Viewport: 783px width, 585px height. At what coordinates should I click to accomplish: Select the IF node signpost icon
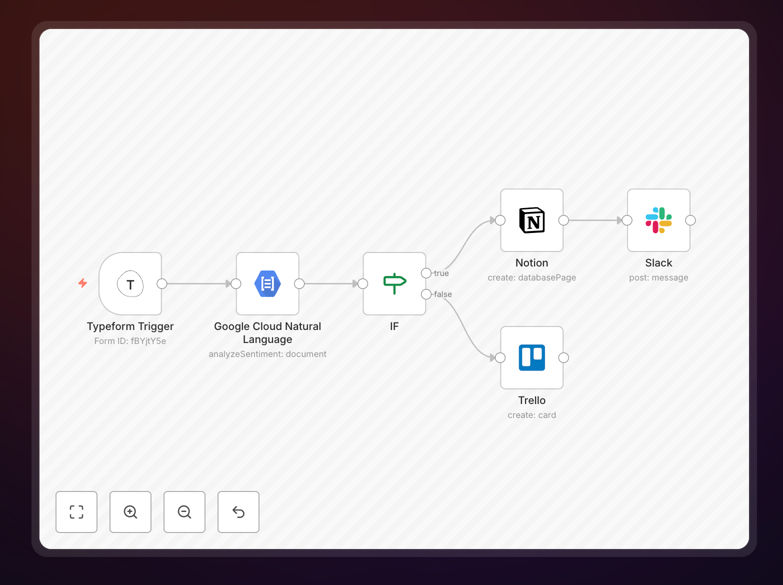pos(394,283)
